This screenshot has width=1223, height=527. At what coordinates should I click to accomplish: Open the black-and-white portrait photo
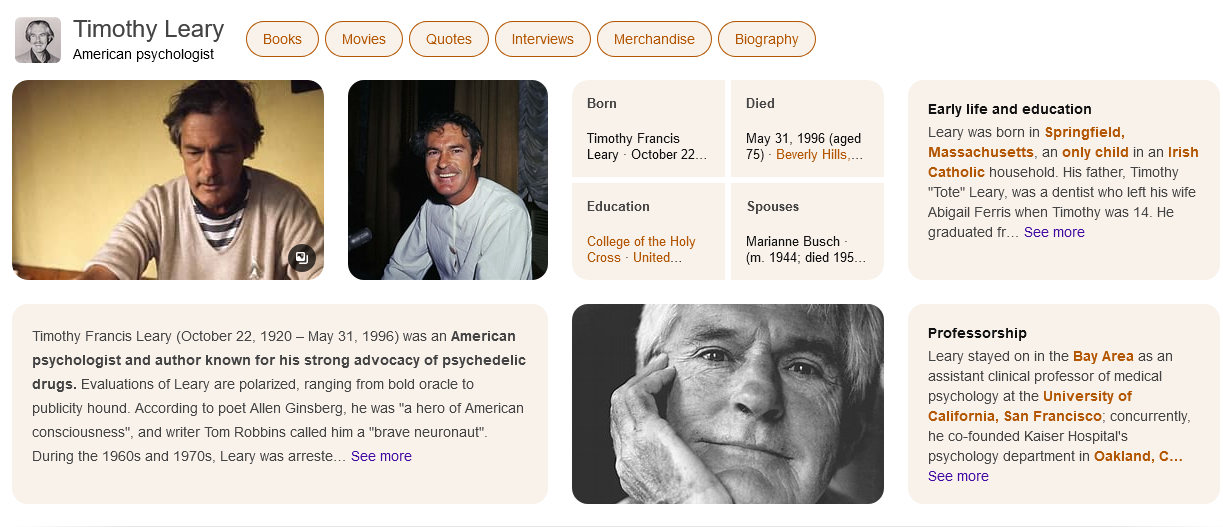click(727, 403)
